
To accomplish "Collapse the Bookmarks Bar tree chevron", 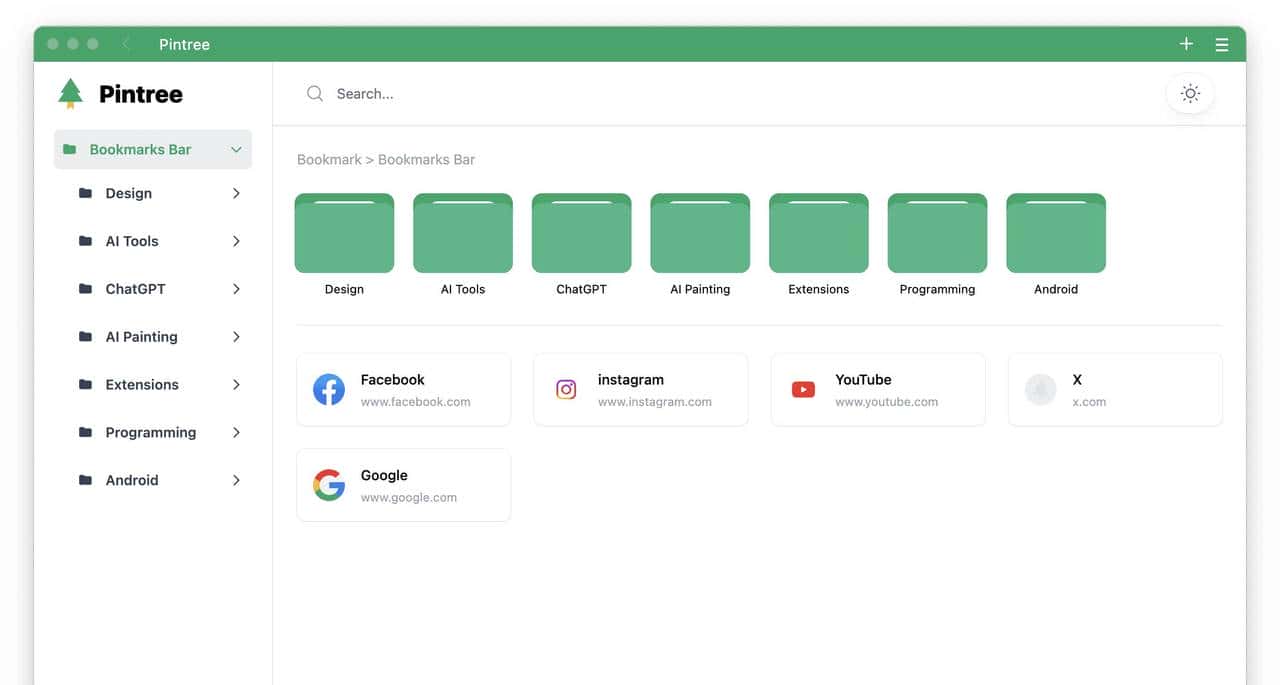I will (x=236, y=150).
